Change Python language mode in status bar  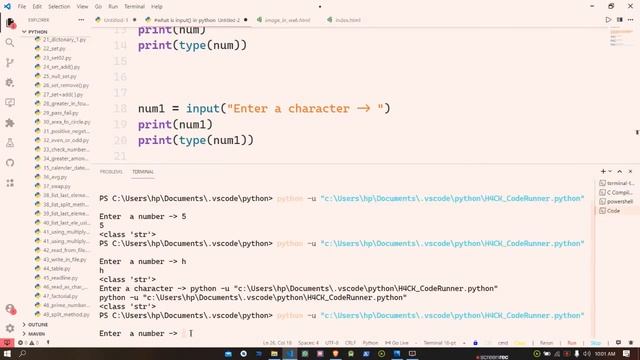pyautogui.click(x=370, y=343)
